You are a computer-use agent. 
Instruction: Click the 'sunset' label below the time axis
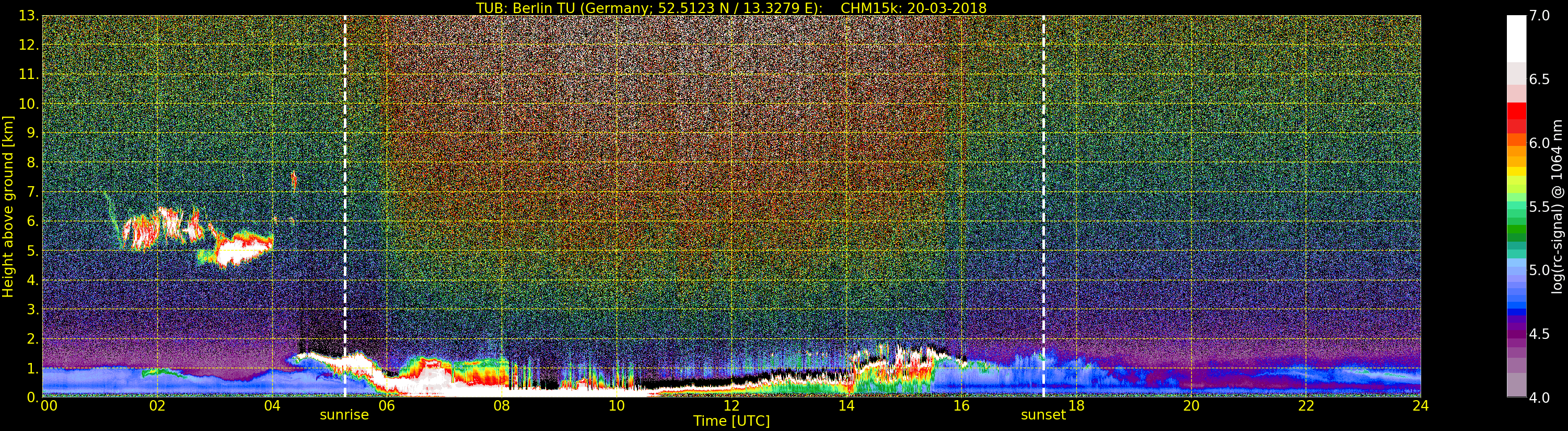pos(1043,415)
